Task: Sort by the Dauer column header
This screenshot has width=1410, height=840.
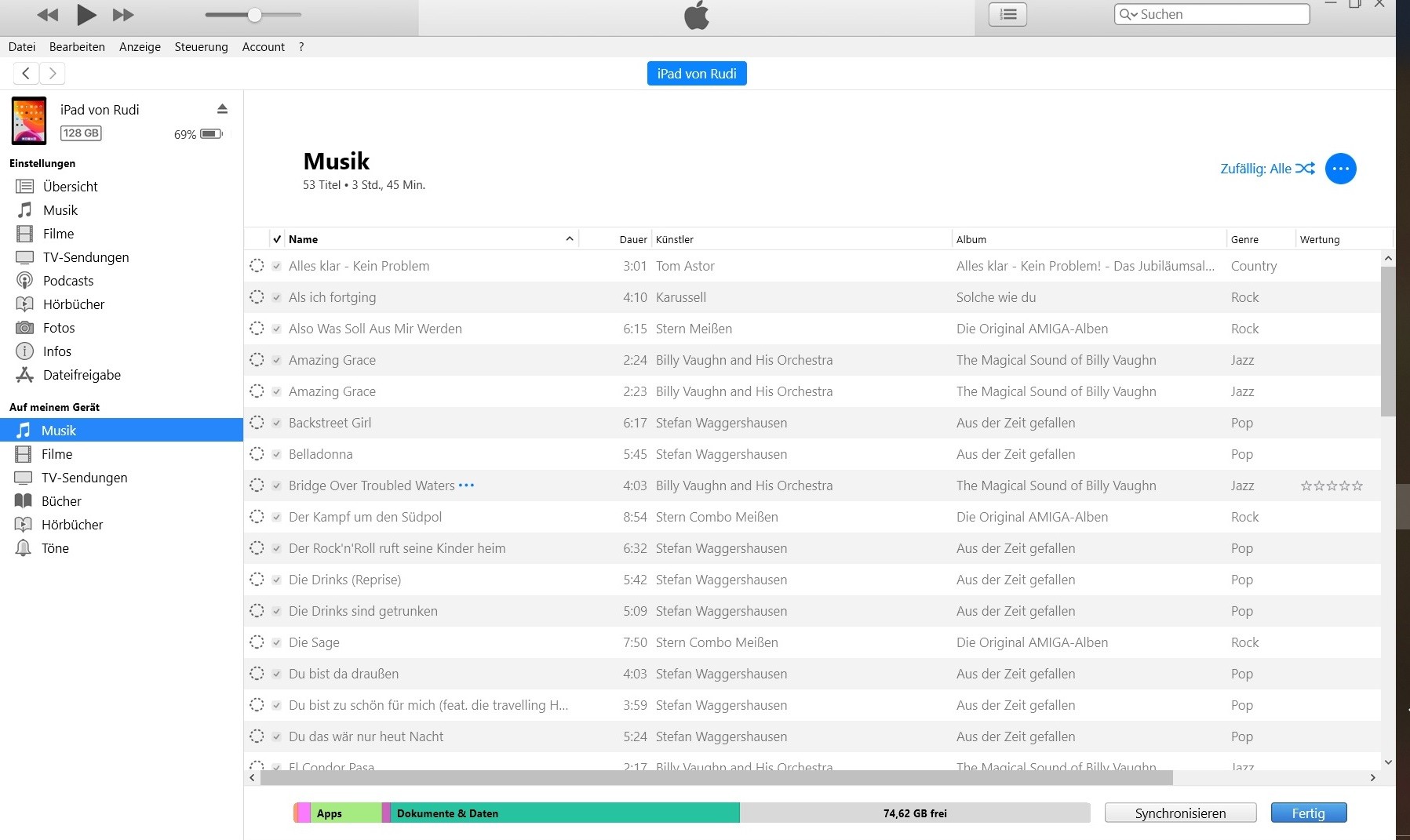Action: click(x=633, y=239)
